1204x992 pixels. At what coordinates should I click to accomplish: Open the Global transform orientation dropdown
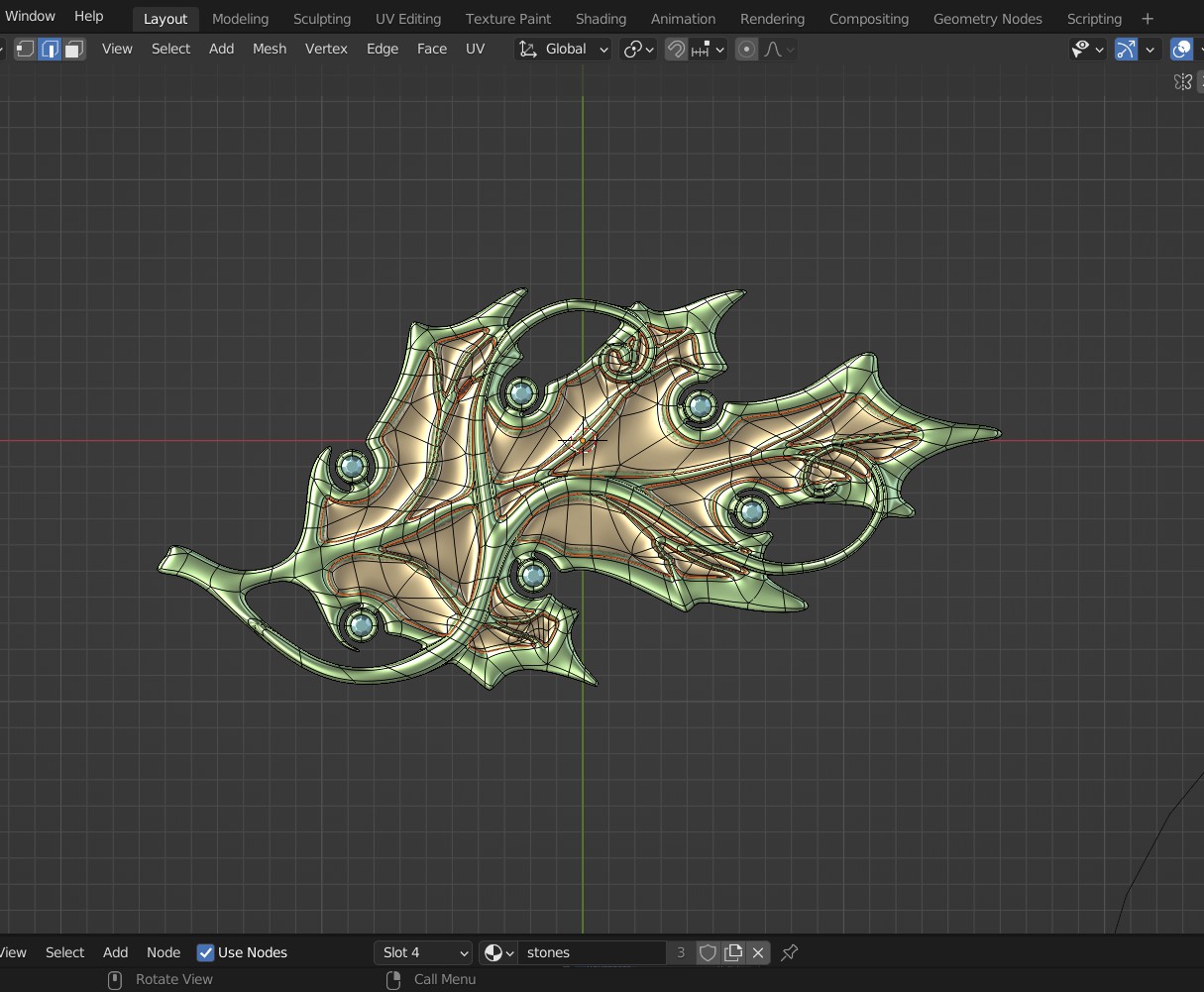tap(564, 49)
